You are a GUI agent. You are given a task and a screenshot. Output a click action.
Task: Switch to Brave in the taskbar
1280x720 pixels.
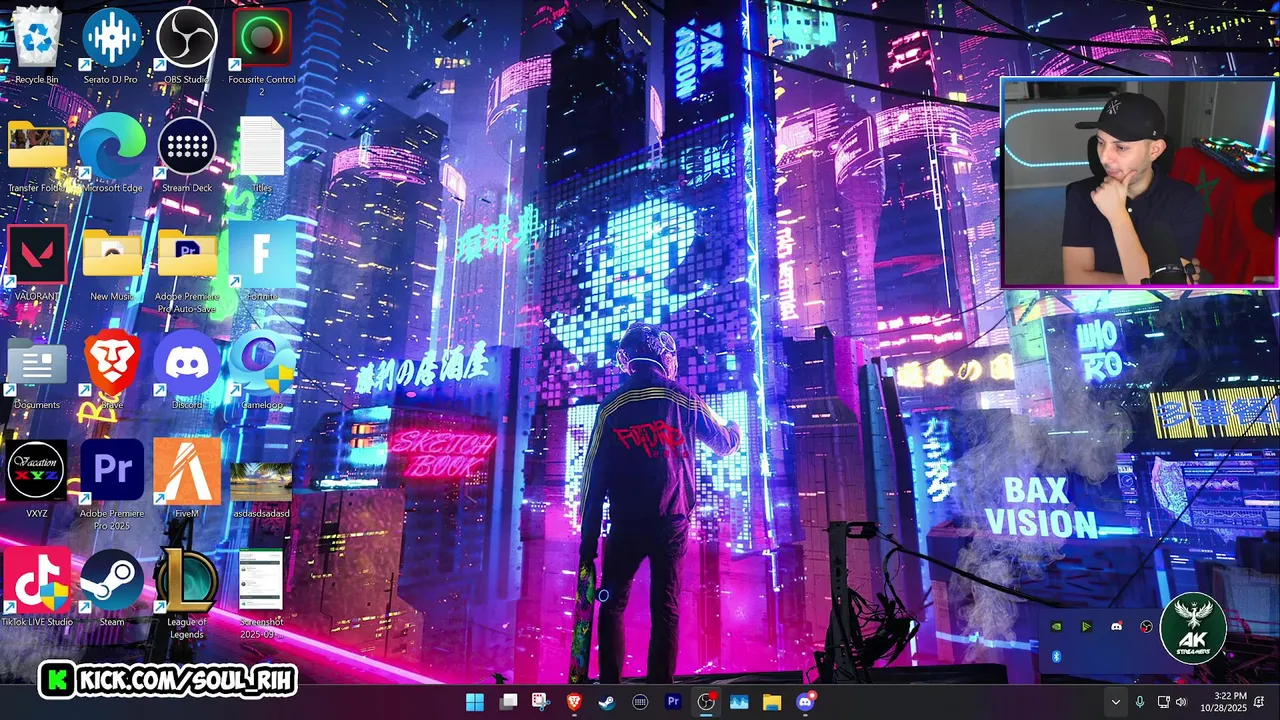tap(574, 702)
